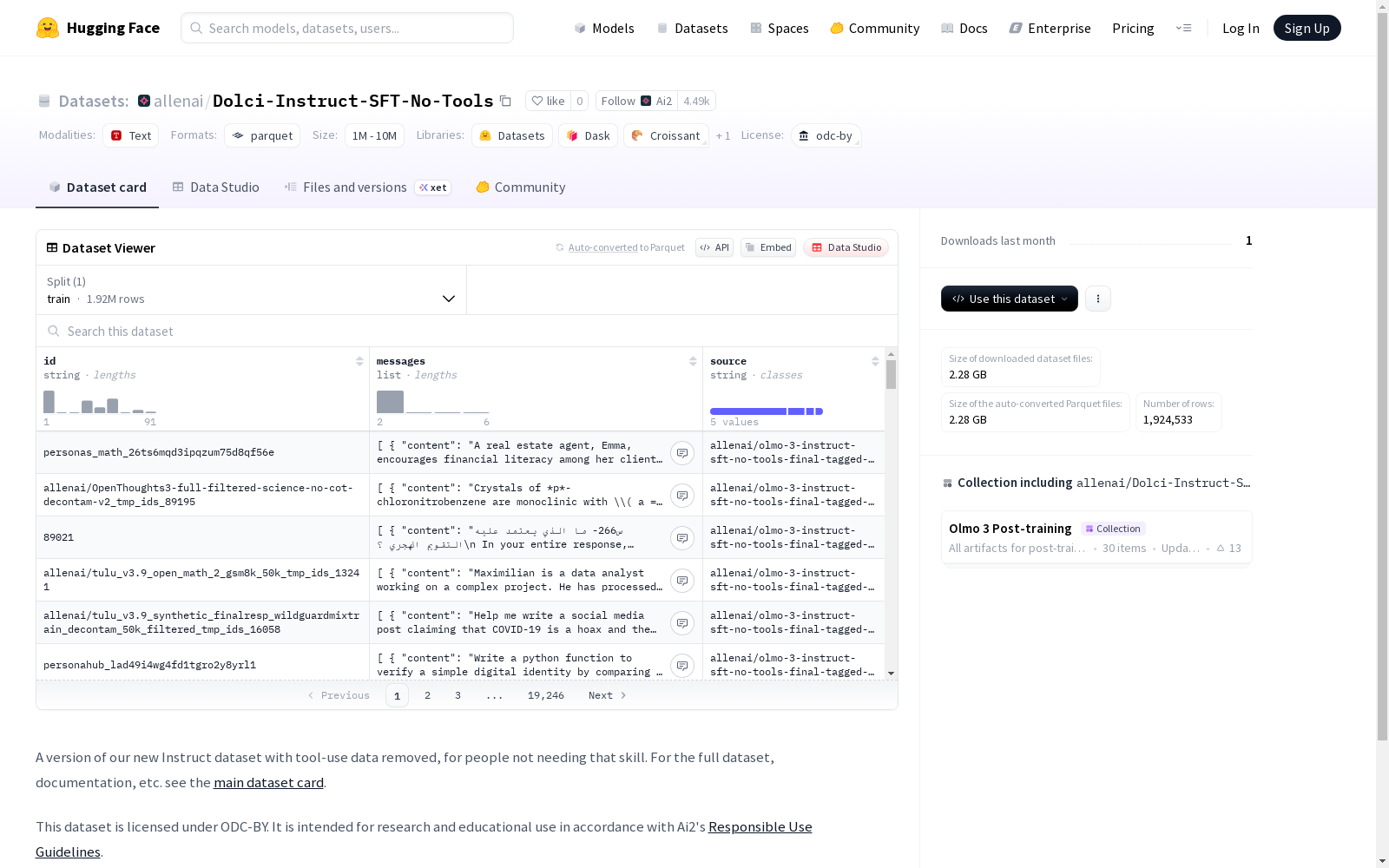Image resolution: width=1389 pixels, height=868 pixels.
Task: Go to Spaces in top navigation
Action: pyautogui.click(x=780, y=28)
